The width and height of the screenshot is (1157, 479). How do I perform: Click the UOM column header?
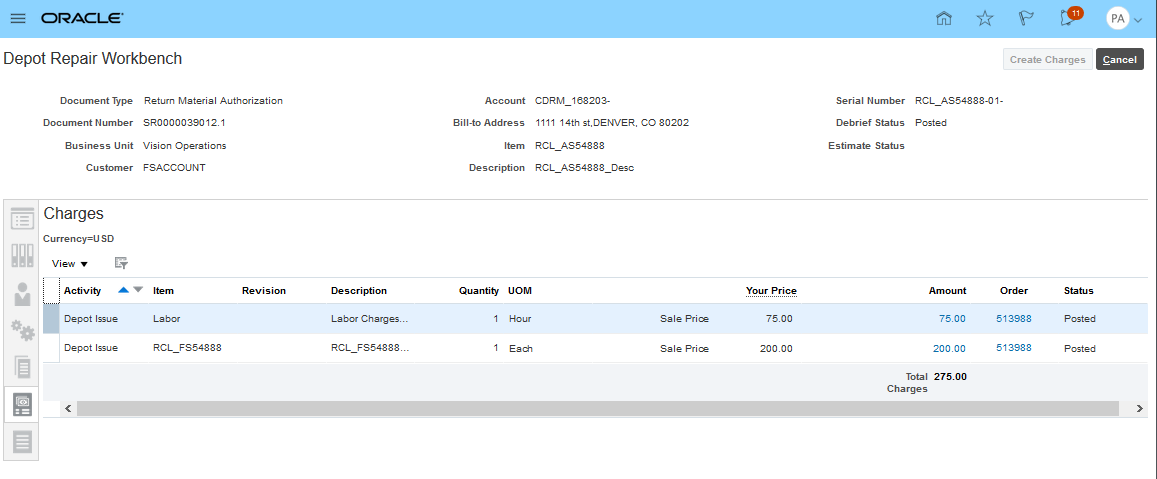point(519,291)
